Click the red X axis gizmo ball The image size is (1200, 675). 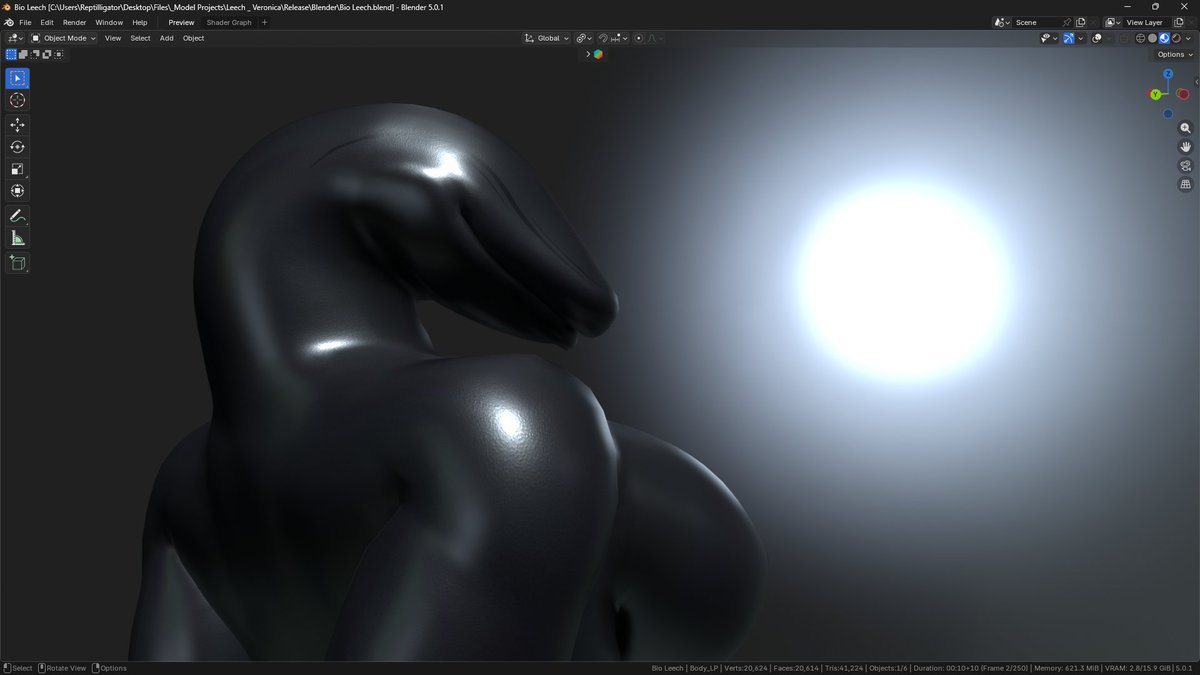tap(1183, 94)
